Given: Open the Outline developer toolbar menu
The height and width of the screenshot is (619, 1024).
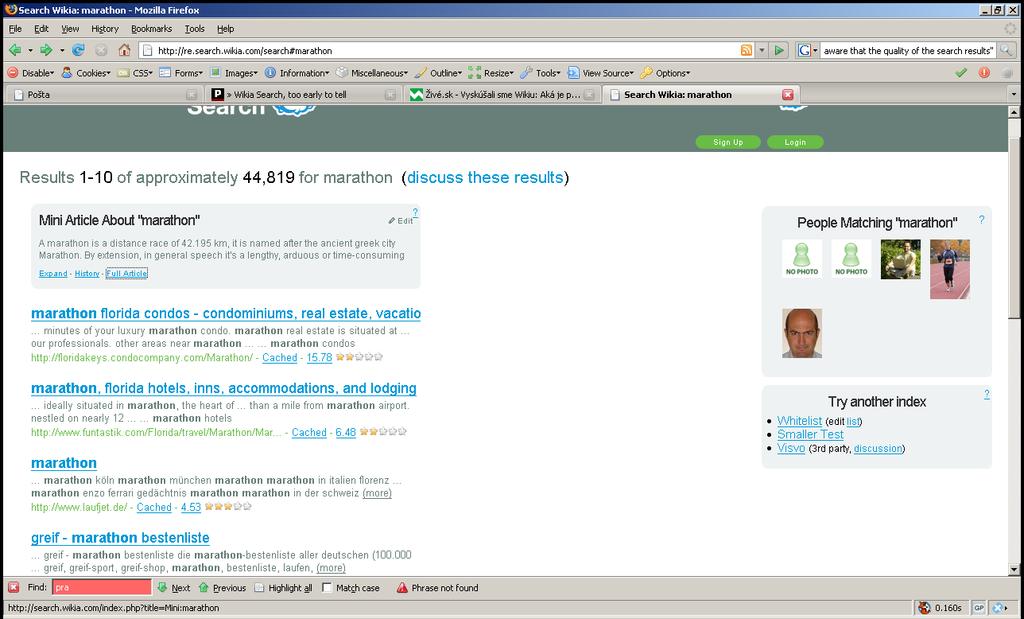Looking at the screenshot, I should [x=438, y=73].
